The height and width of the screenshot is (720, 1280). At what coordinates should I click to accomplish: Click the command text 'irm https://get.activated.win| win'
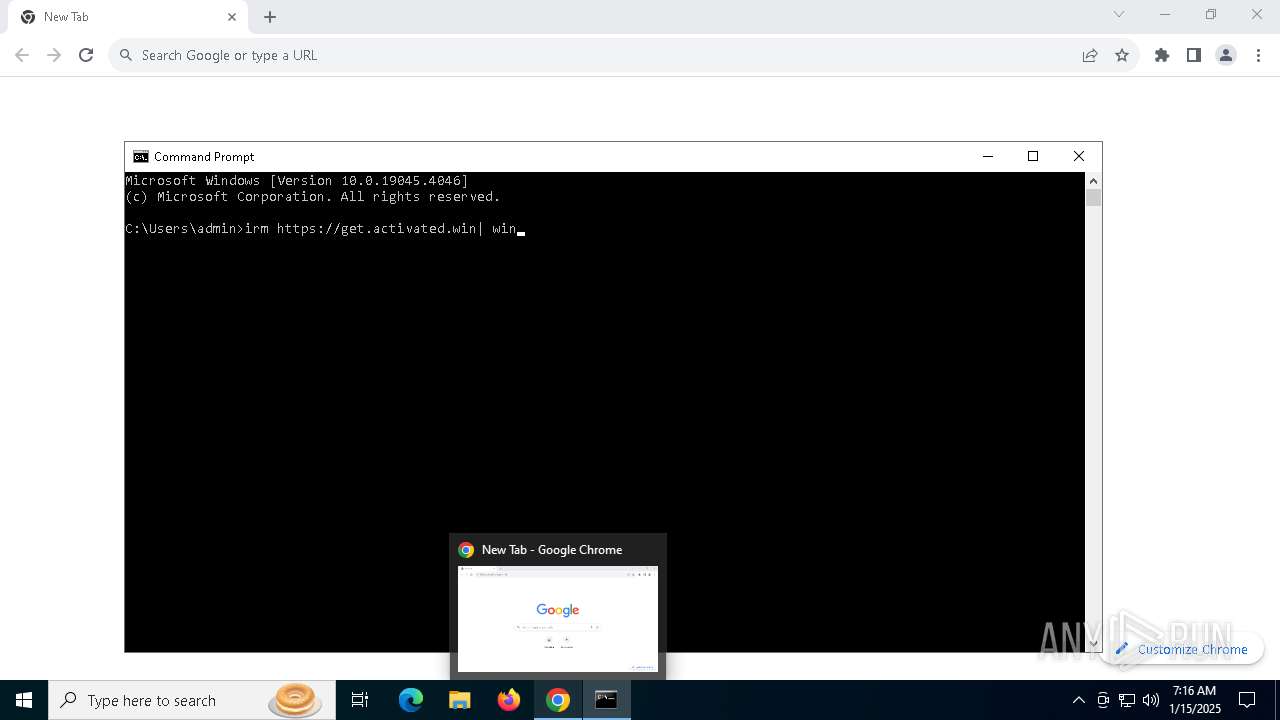tap(381, 229)
